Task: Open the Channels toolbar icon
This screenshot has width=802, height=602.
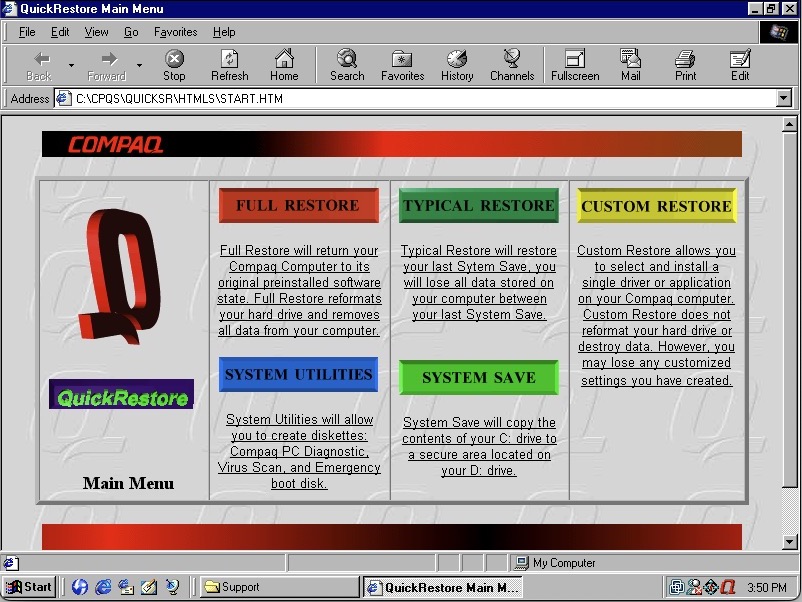Action: click(511, 65)
